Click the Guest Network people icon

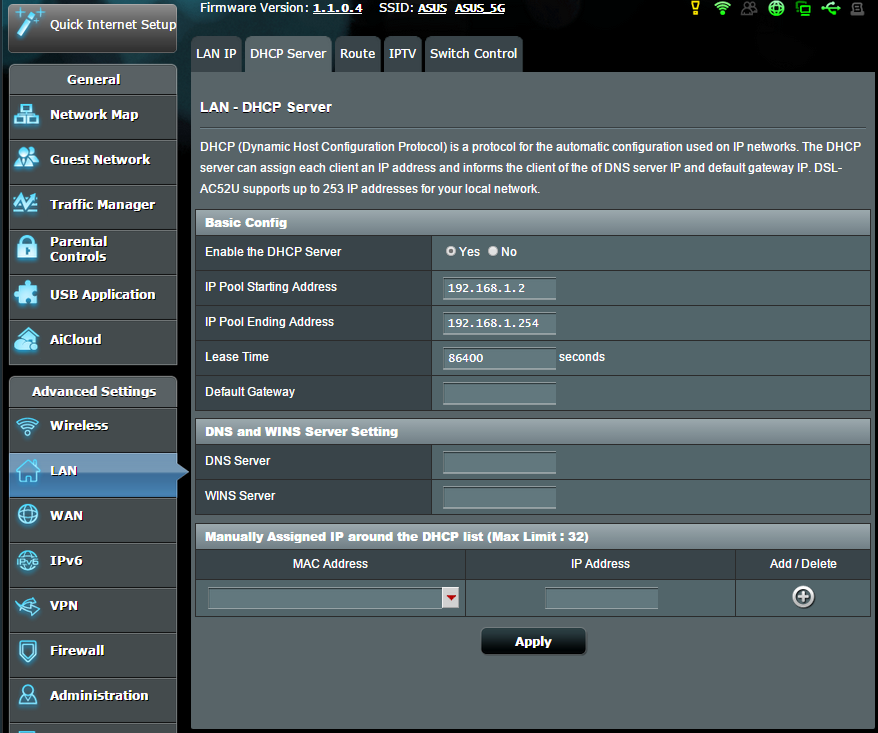[x=26, y=158]
